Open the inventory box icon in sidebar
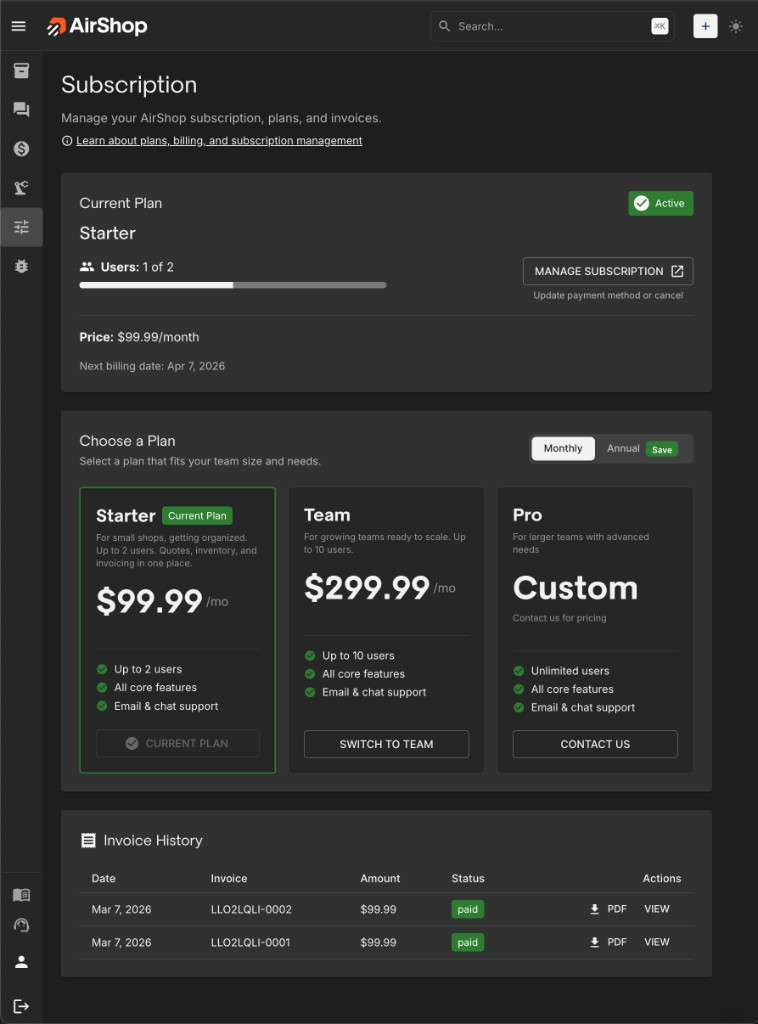The width and height of the screenshot is (758, 1024). (x=21, y=71)
